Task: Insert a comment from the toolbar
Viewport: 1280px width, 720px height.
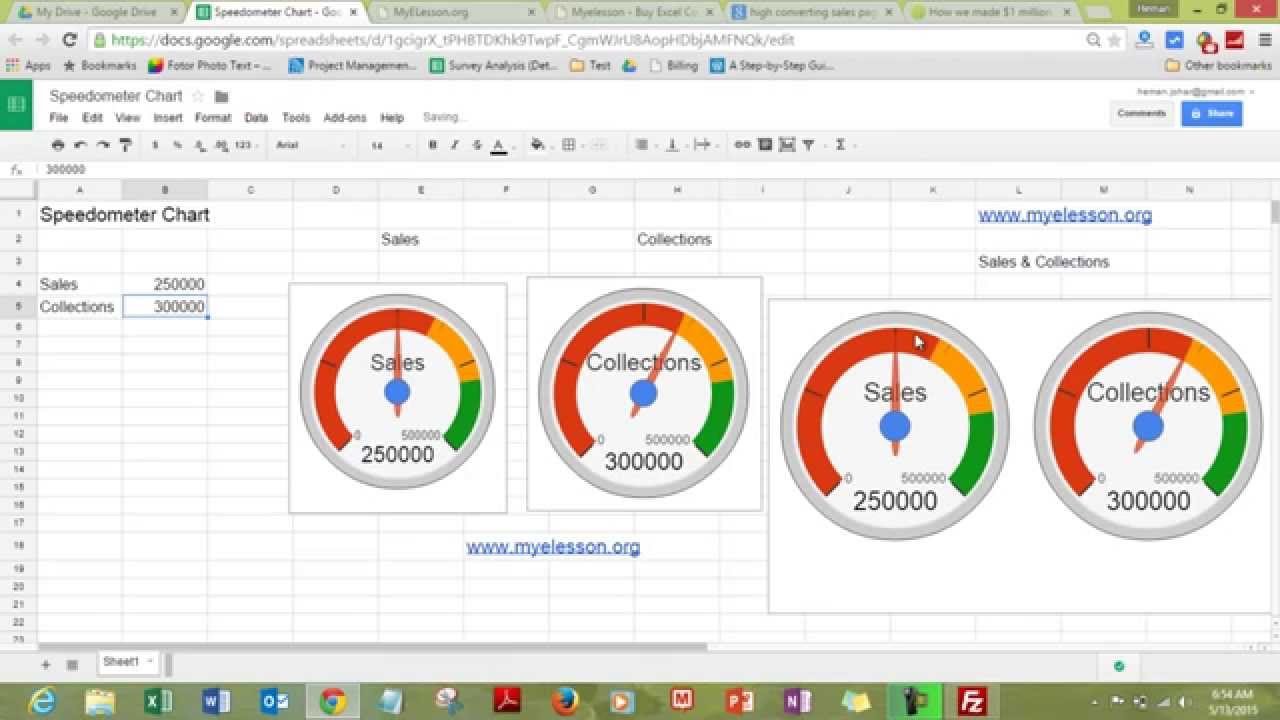Action: (765, 145)
